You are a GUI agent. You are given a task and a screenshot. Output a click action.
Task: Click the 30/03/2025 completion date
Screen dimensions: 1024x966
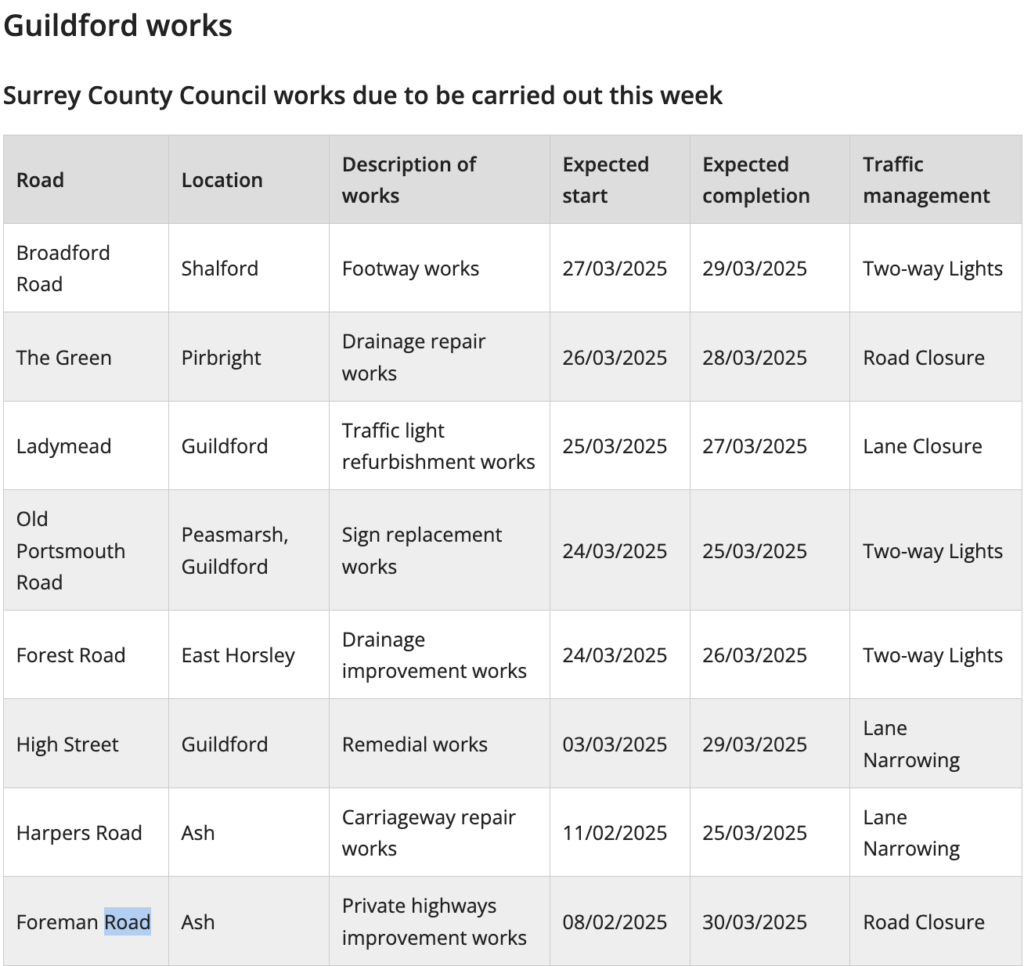pos(754,922)
